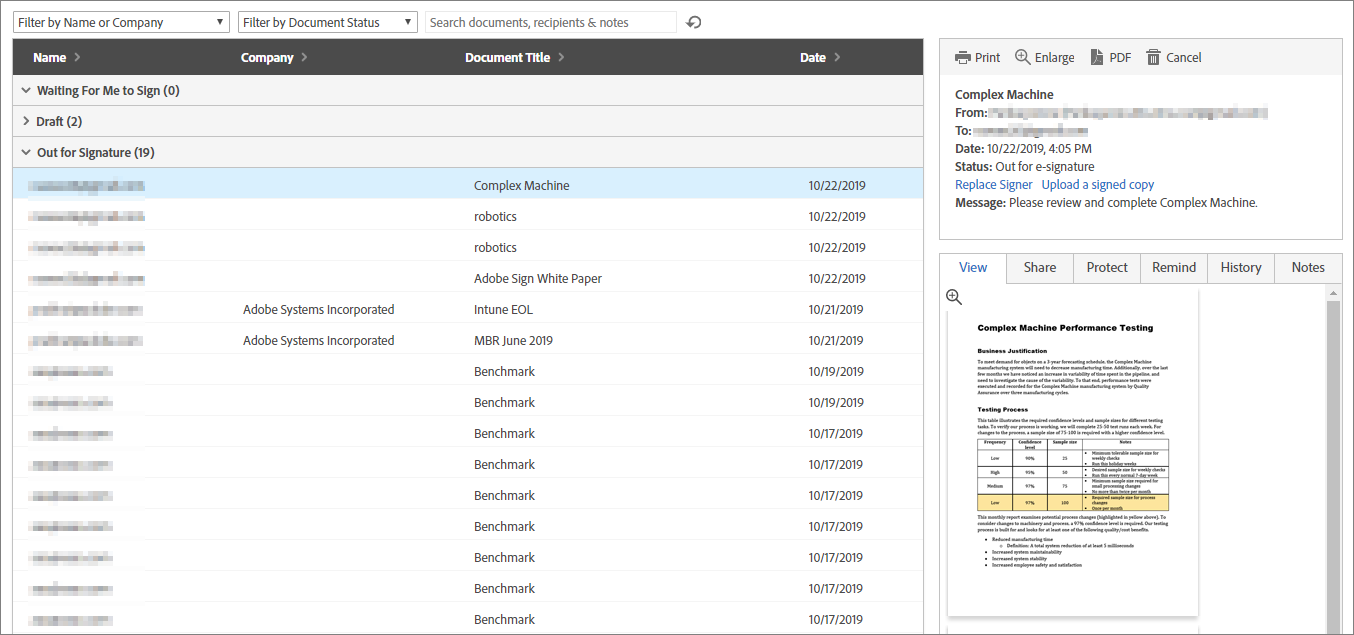Click the Upload a signed copy link
This screenshot has height=635, width=1354.
(x=1097, y=184)
